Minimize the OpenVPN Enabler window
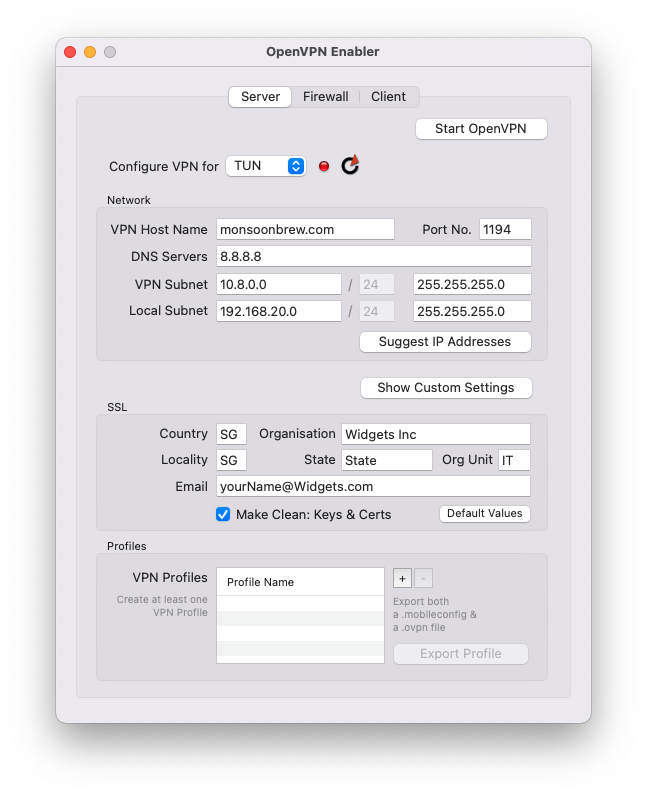Screen dimensions: 647x797 point(90,52)
